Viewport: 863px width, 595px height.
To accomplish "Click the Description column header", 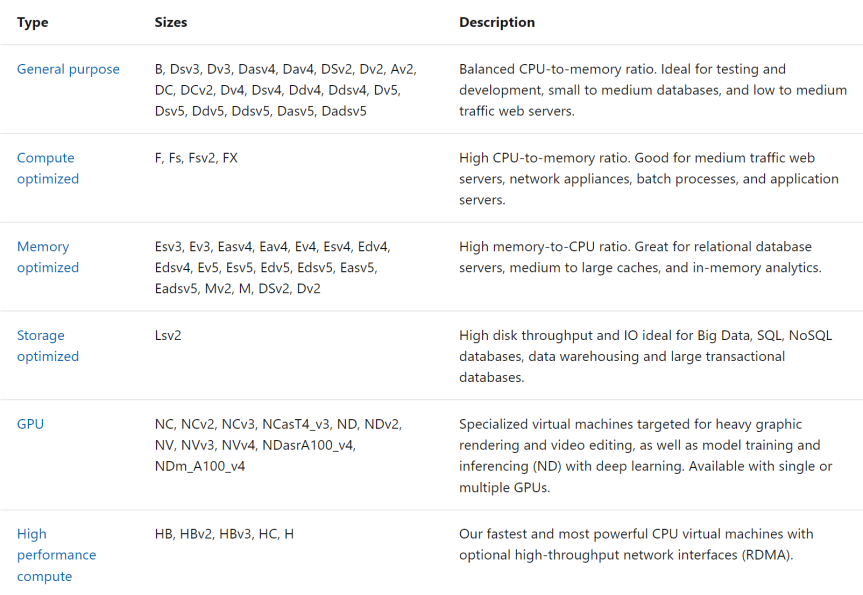I will pos(497,22).
